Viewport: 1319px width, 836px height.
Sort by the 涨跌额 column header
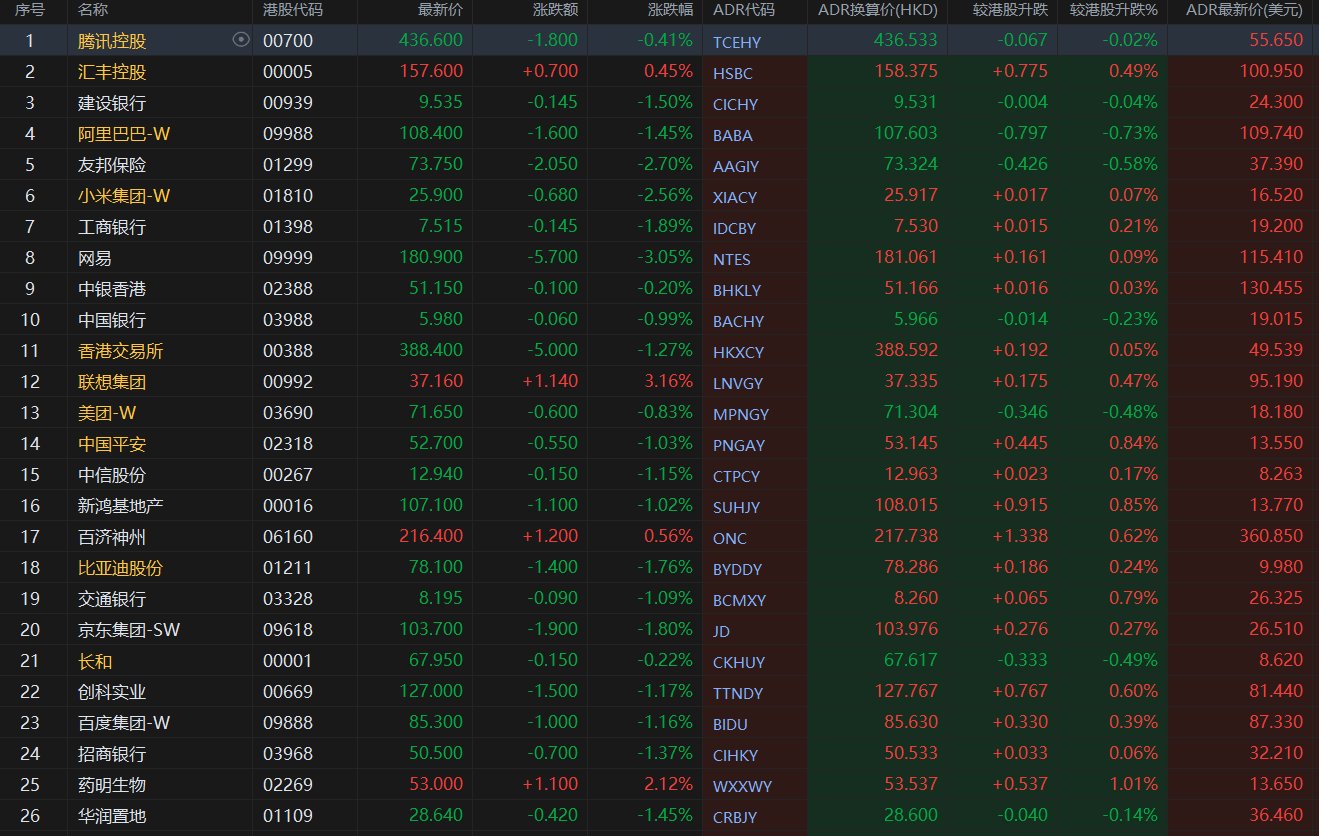click(x=555, y=10)
